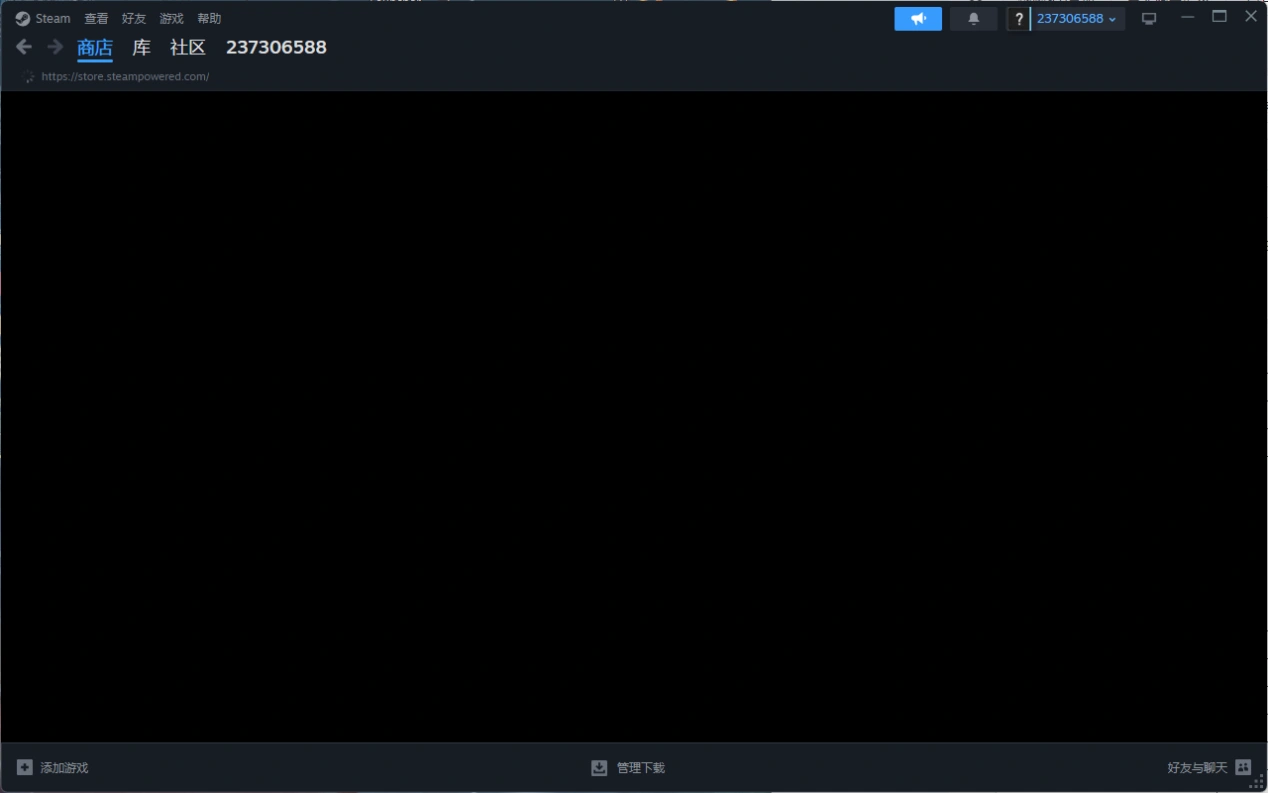The width and height of the screenshot is (1268, 793).
Task: Click the megaphone announcements button
Action: 917,19
